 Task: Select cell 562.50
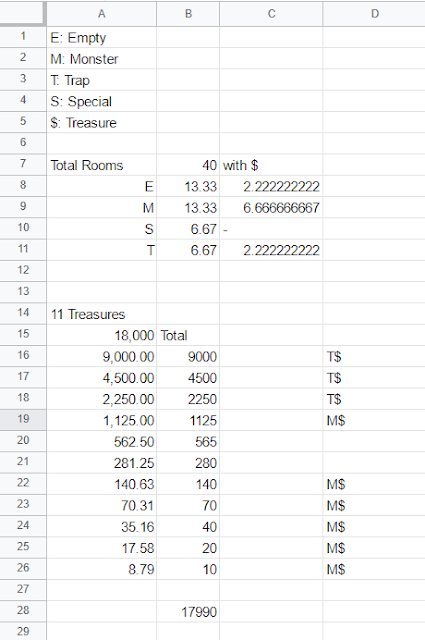pos(102,441)
